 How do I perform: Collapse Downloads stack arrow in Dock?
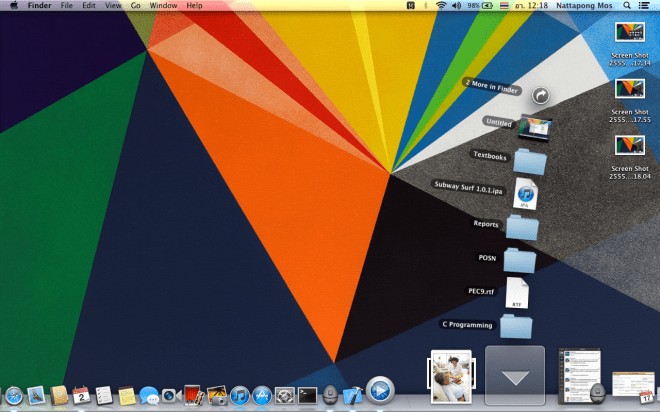[515, 375]
